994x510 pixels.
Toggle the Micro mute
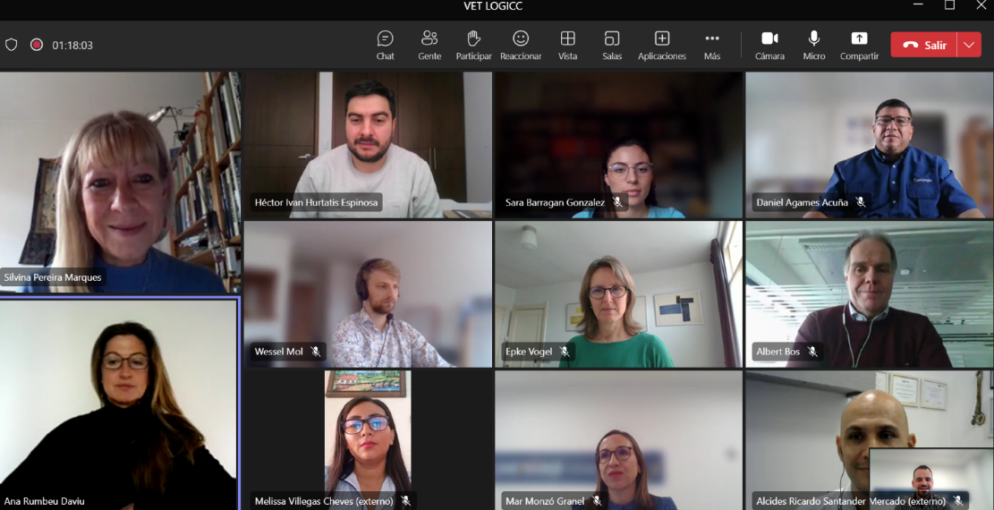point(814,45)
